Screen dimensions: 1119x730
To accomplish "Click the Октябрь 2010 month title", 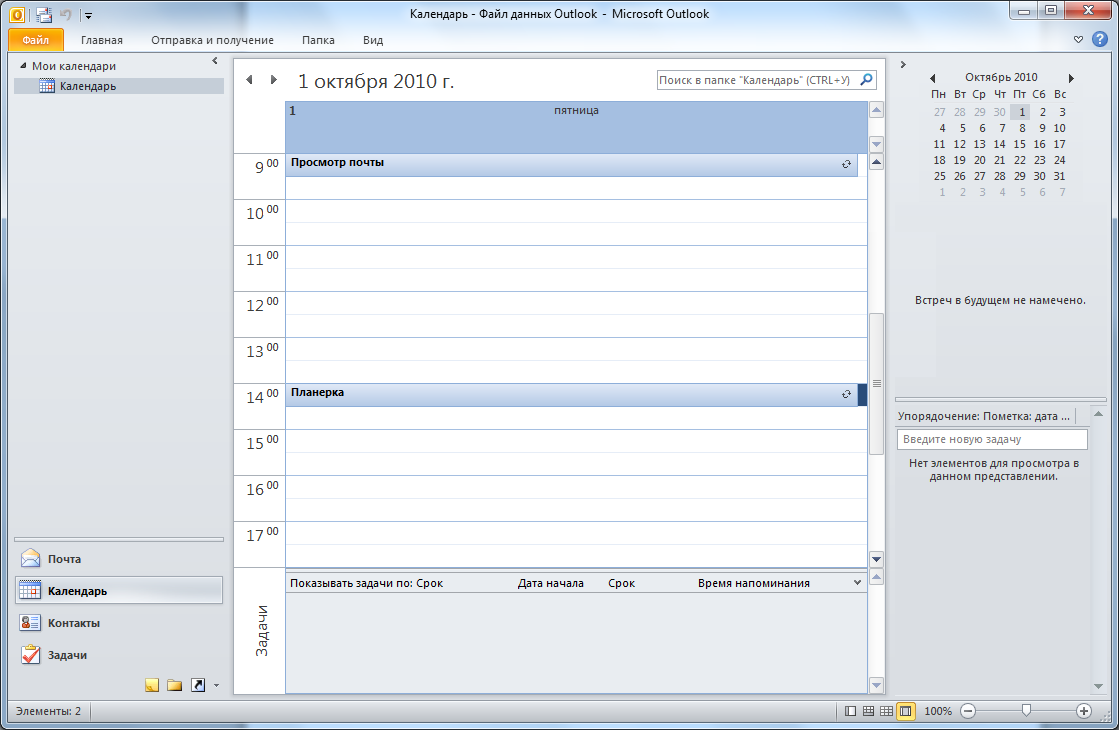I will click(1001, 77).
